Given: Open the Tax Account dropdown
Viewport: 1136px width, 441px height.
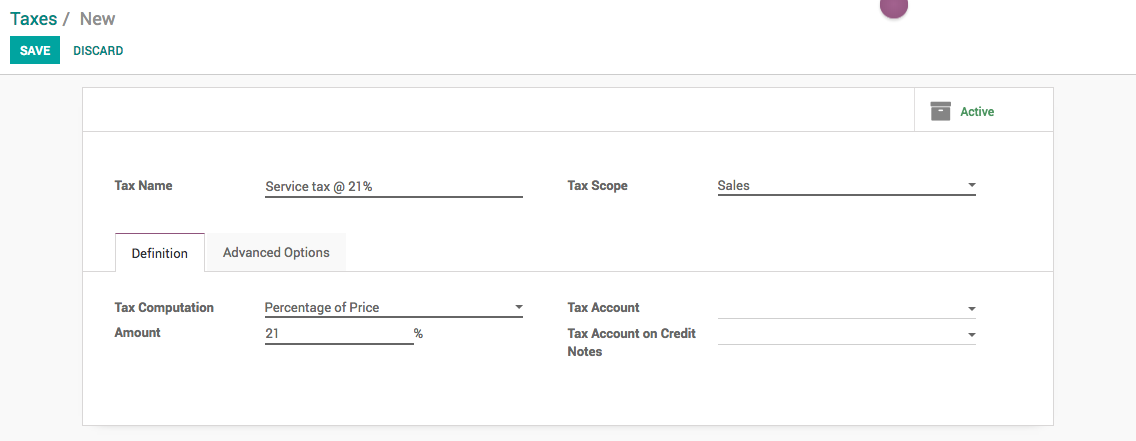Looking at the screenshot, I should click(x=846, y=309).
